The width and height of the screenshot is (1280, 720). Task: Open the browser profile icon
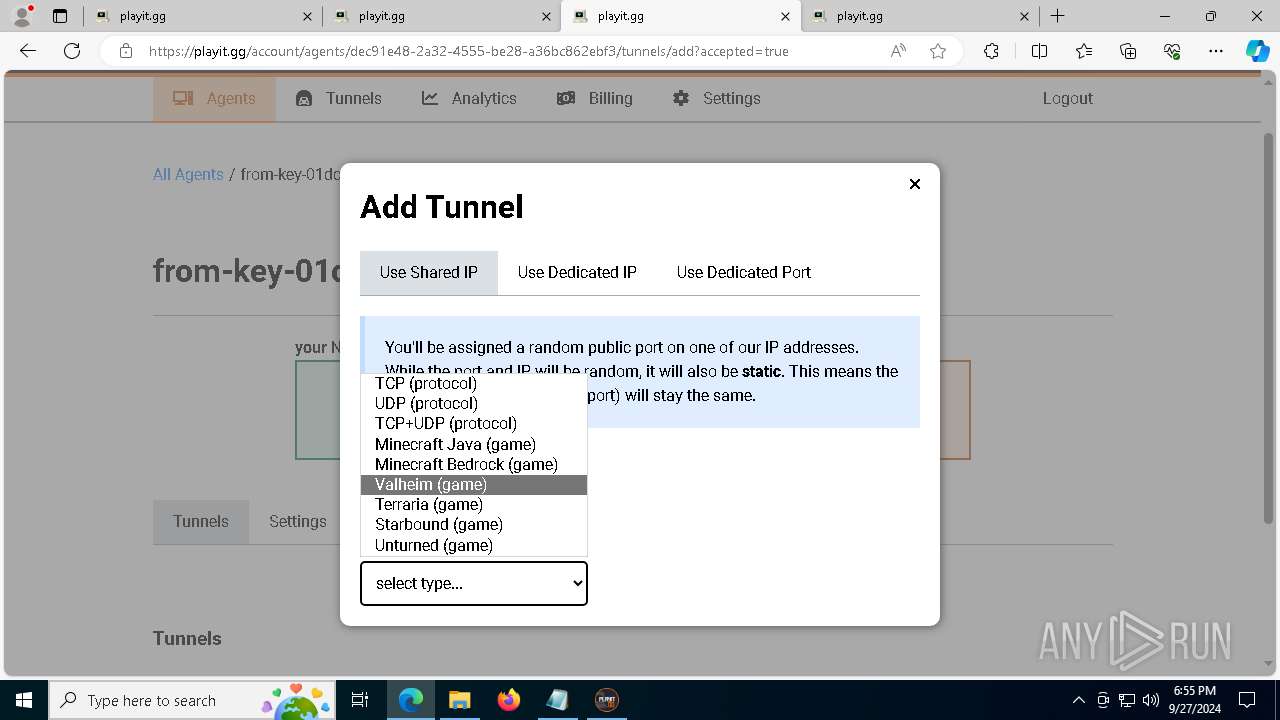tap(22, 16)
